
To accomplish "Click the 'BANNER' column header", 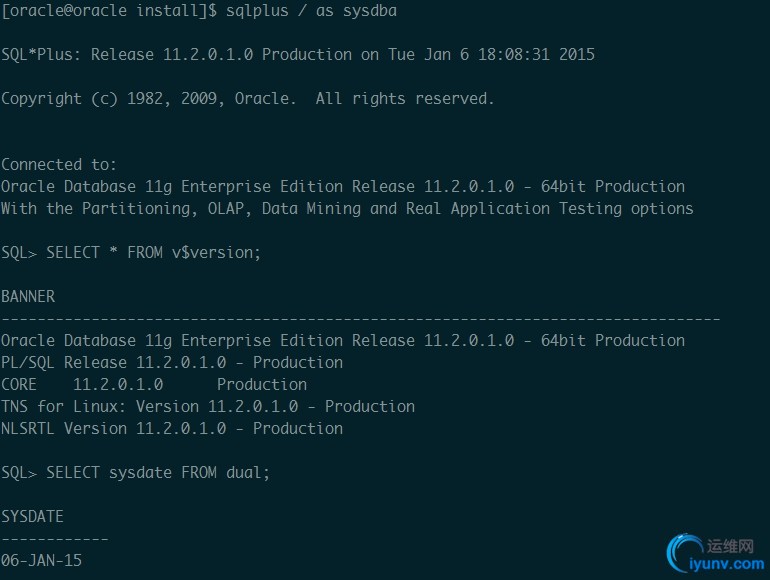I will (28, 297).
